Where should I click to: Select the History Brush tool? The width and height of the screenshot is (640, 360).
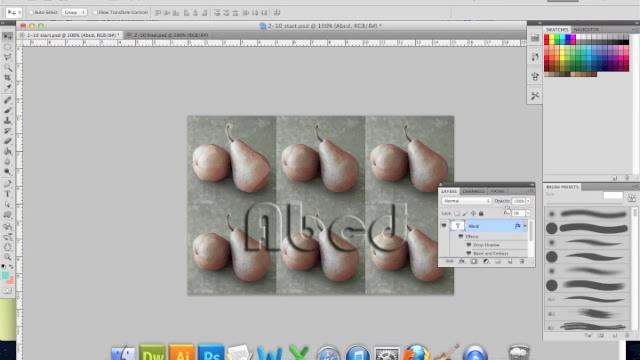tap(7, 131)
